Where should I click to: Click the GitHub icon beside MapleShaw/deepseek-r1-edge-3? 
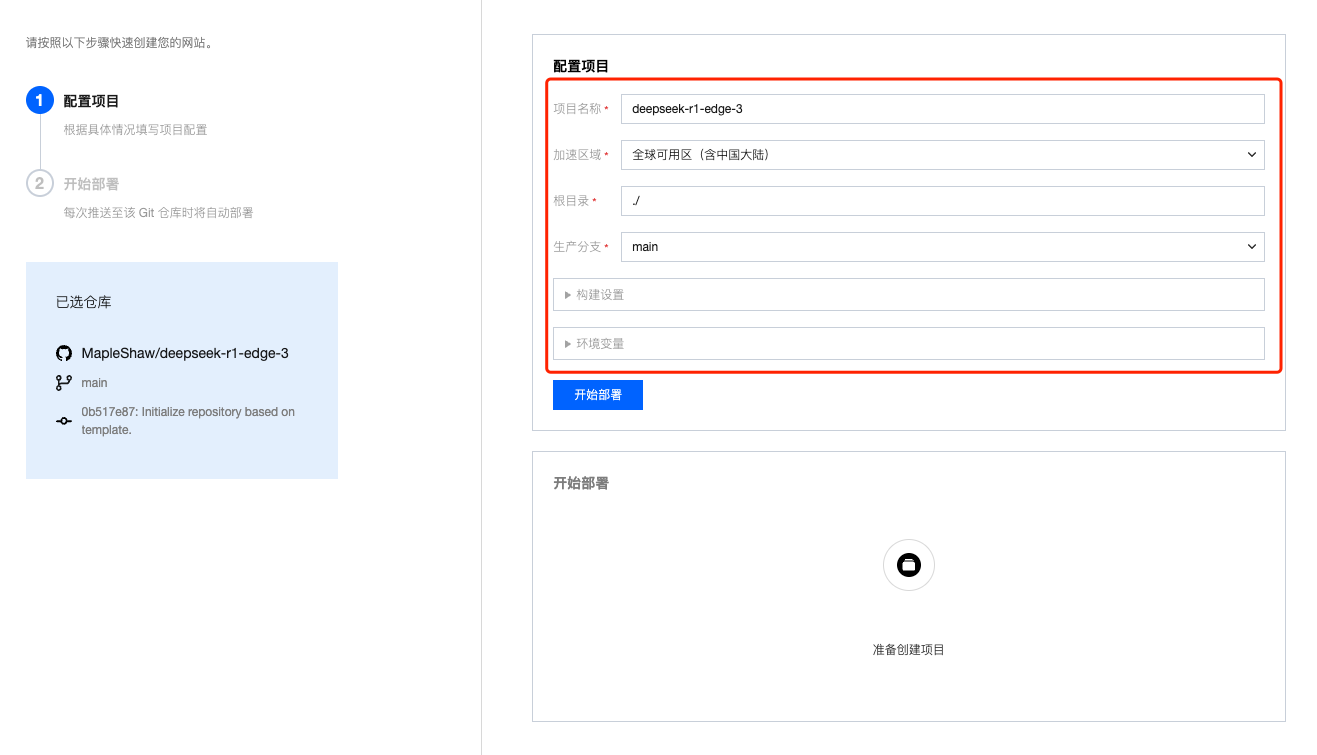point(64,353)
